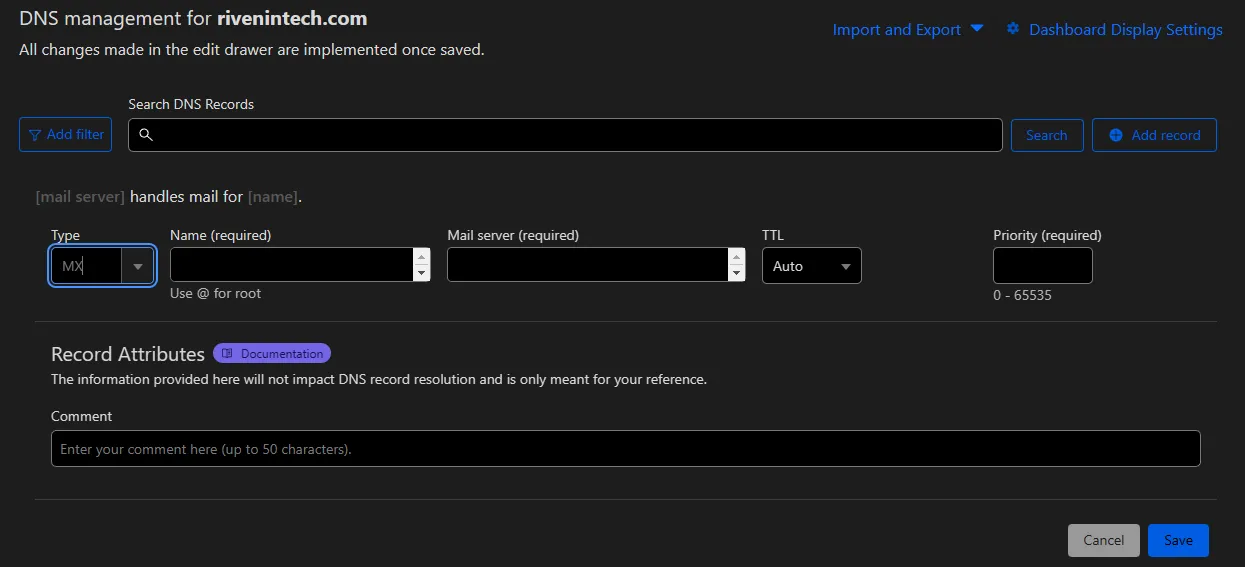Click the Cancel button

click(x=1104, y=540)
